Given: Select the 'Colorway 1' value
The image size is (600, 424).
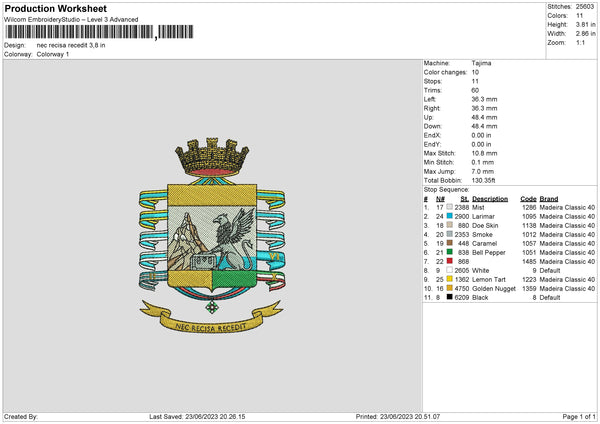Looking at the screenshot, I should [53, 54].
